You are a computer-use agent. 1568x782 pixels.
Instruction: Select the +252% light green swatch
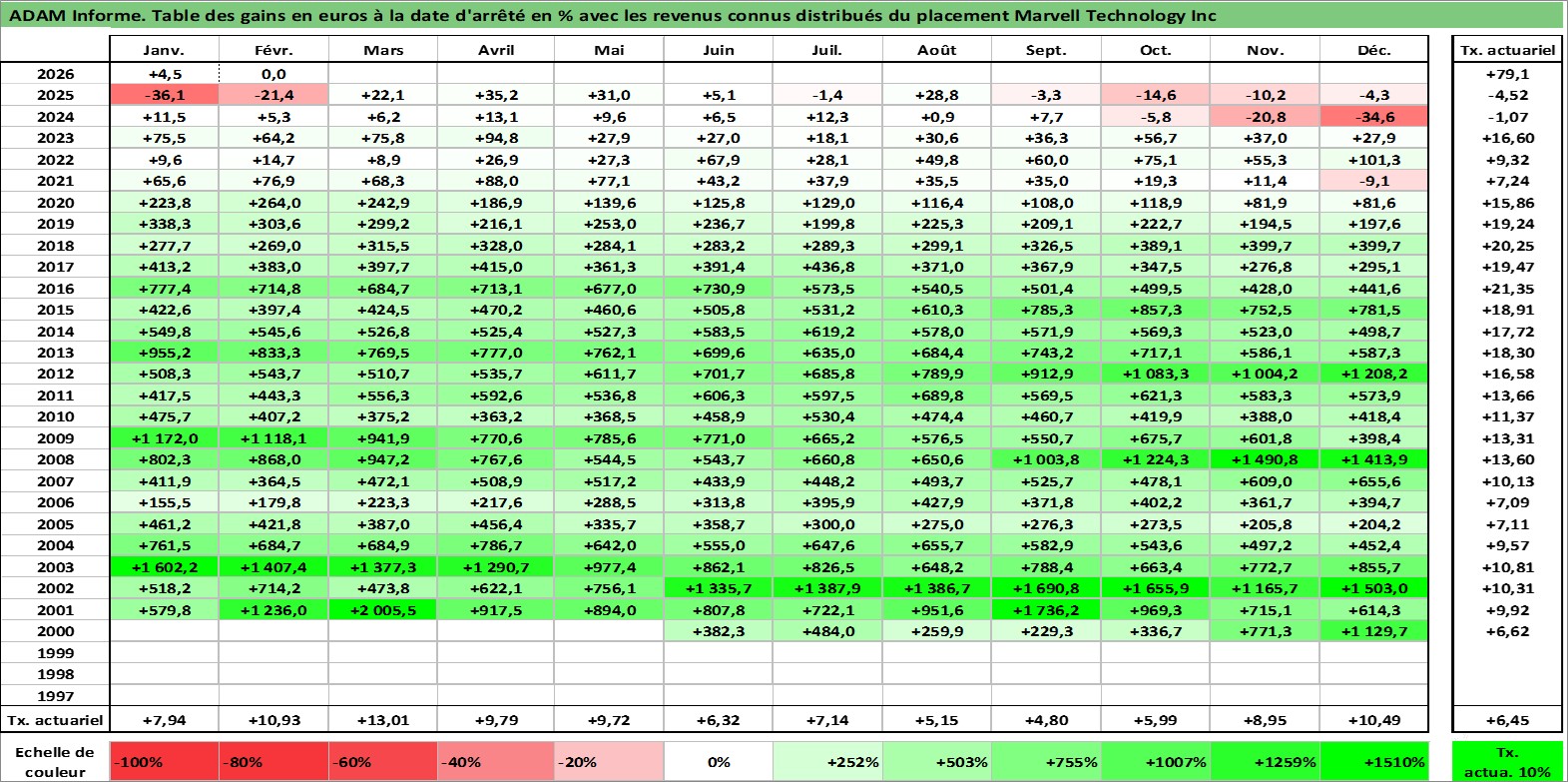[x=827, y=761]
